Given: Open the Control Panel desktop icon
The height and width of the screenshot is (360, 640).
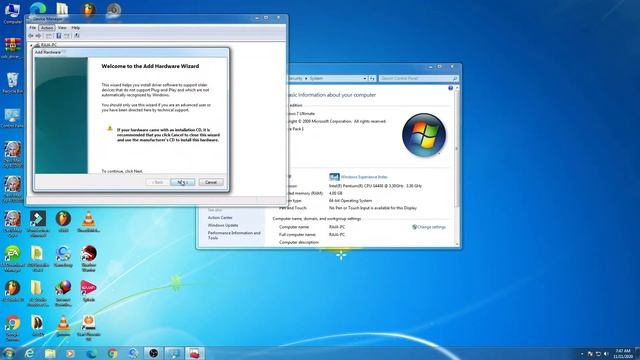Looking at the screenshot, I should point(12,118).
